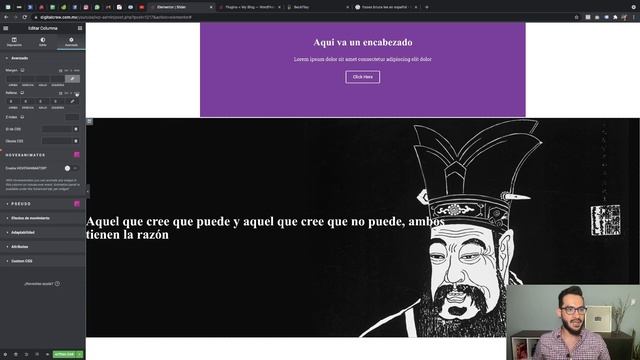
Task: Open the Navigator layers icon
Action: [x=16, y=354]
